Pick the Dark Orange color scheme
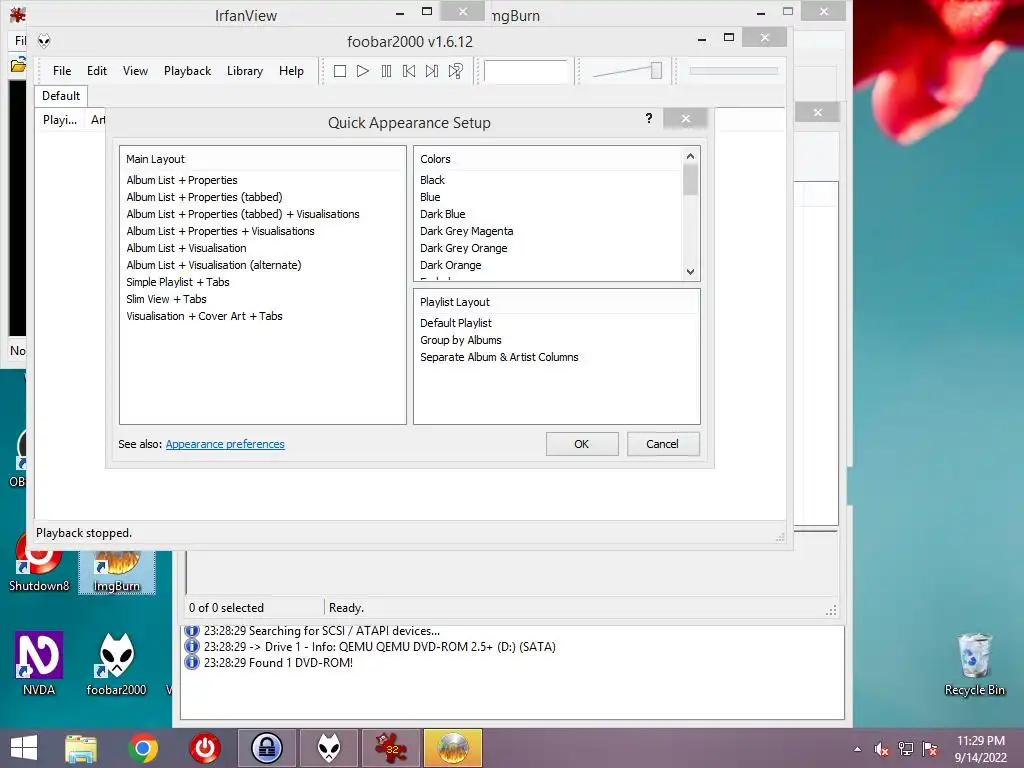The image size is (1024, 768). pos(451,264)
